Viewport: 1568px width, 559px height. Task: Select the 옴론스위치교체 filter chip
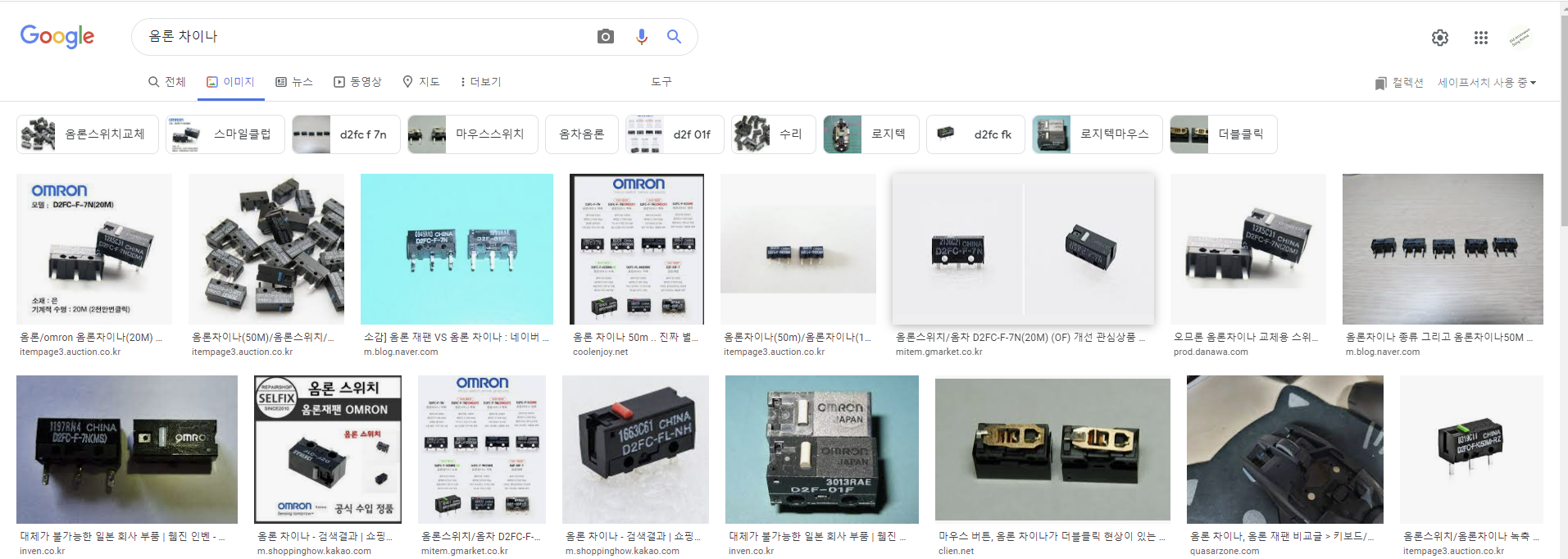[x=88, y=134]
